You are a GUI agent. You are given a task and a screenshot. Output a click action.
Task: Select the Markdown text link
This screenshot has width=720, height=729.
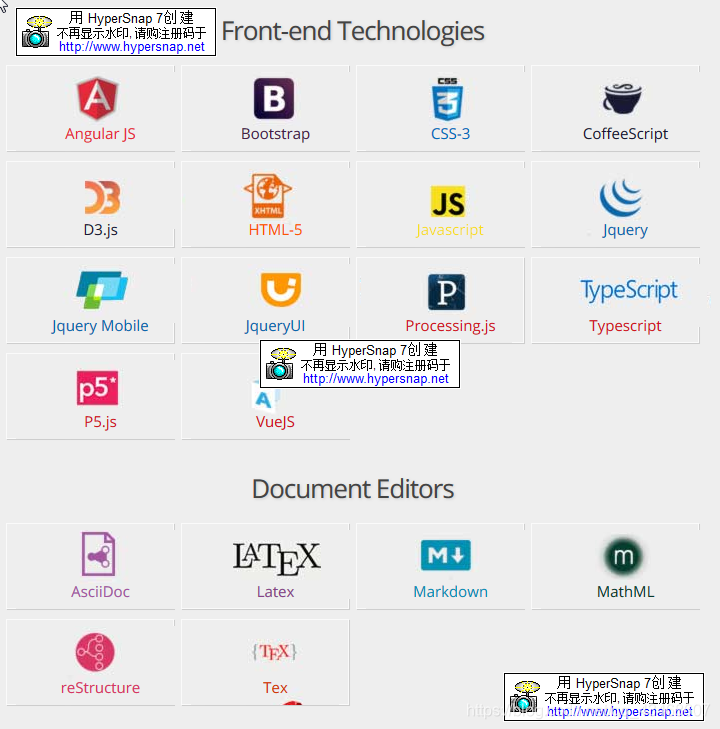(450, 592)
